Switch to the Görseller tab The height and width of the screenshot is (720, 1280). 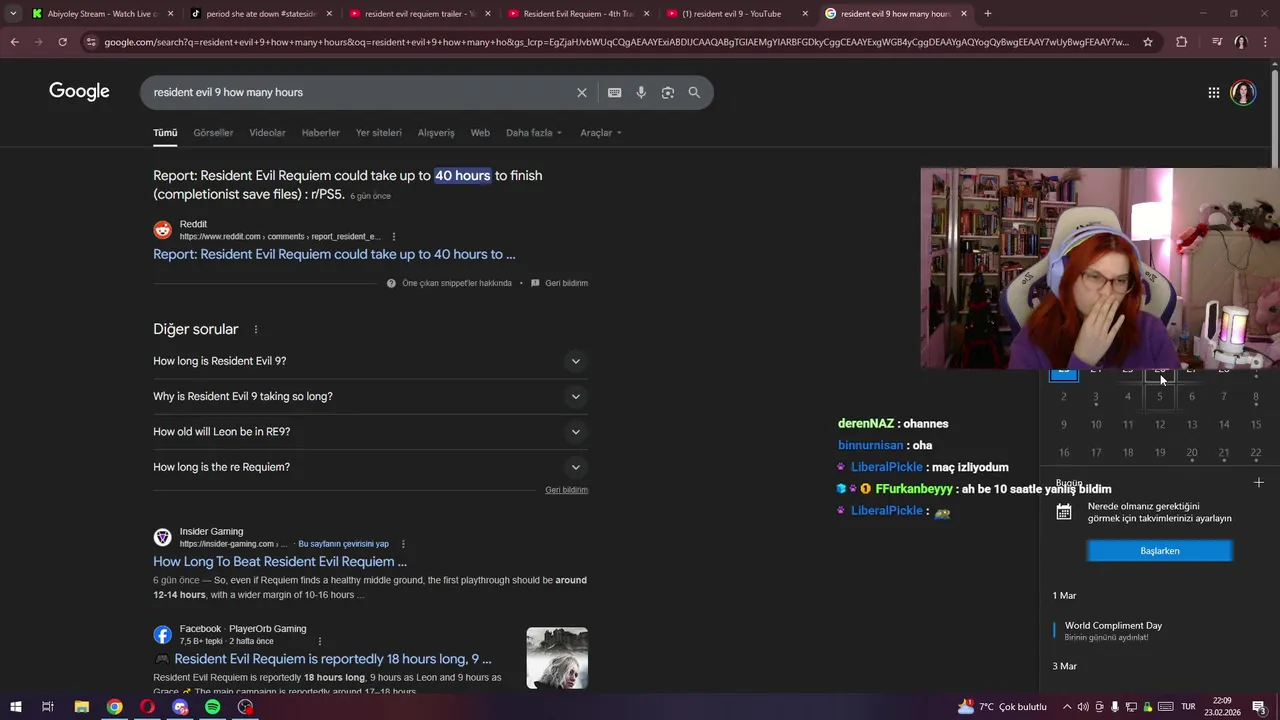[213, 133]
